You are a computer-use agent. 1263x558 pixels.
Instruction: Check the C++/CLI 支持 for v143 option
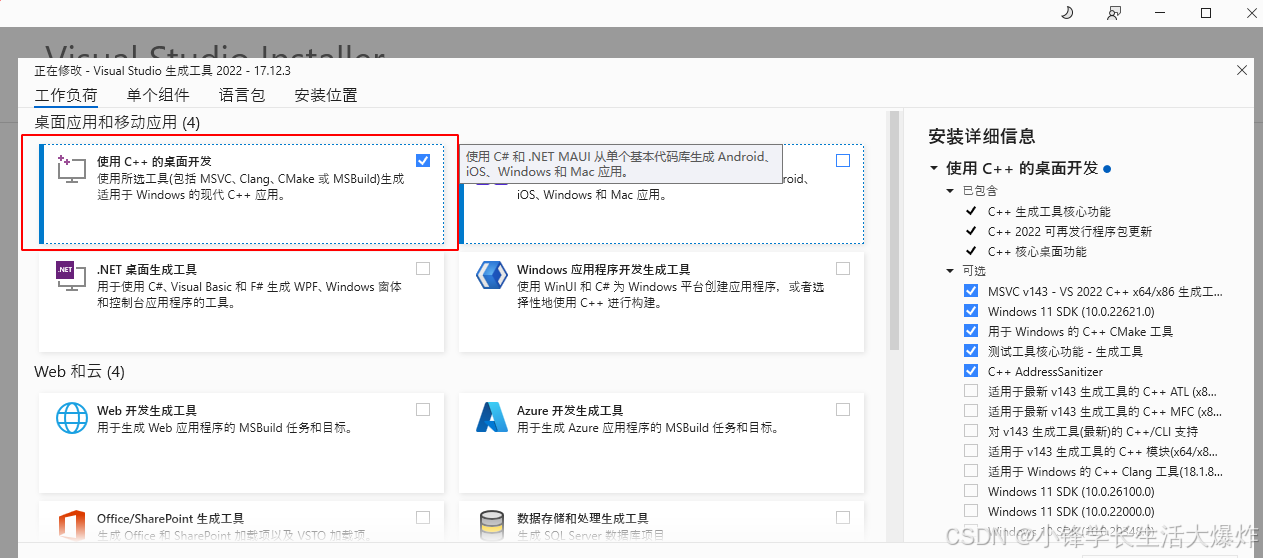coord(971,431)
